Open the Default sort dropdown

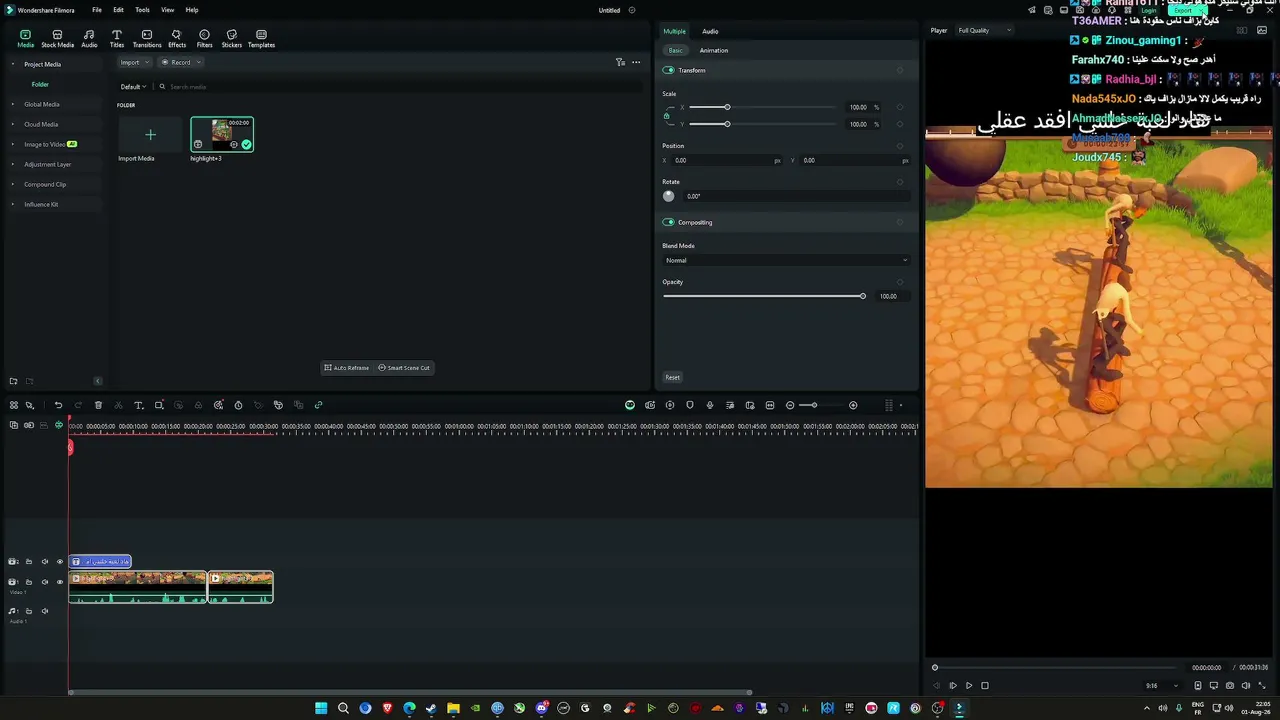click(x=134, y=87)
